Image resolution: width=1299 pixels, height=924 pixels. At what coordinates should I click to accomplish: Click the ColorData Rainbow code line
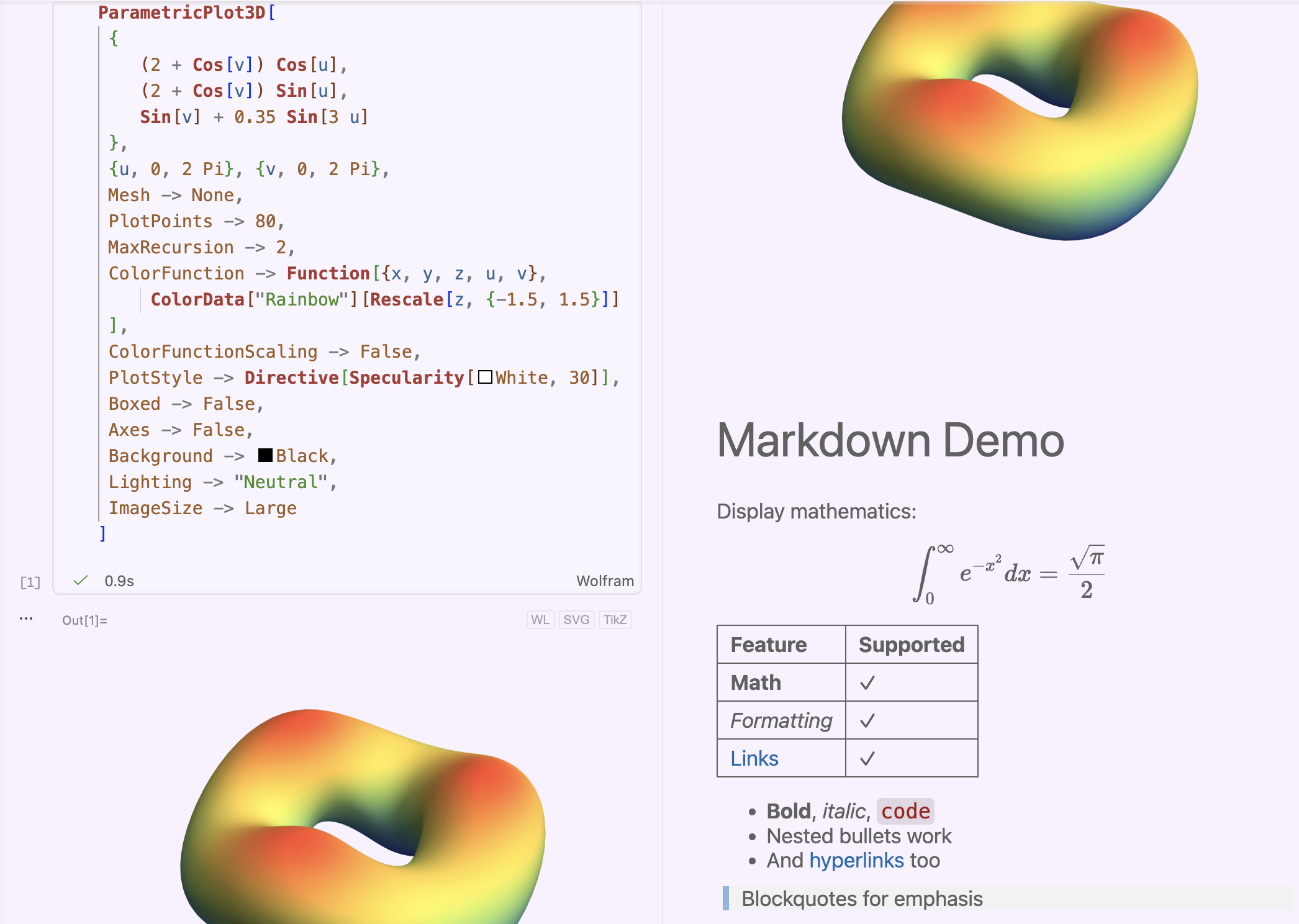point(385,299)
